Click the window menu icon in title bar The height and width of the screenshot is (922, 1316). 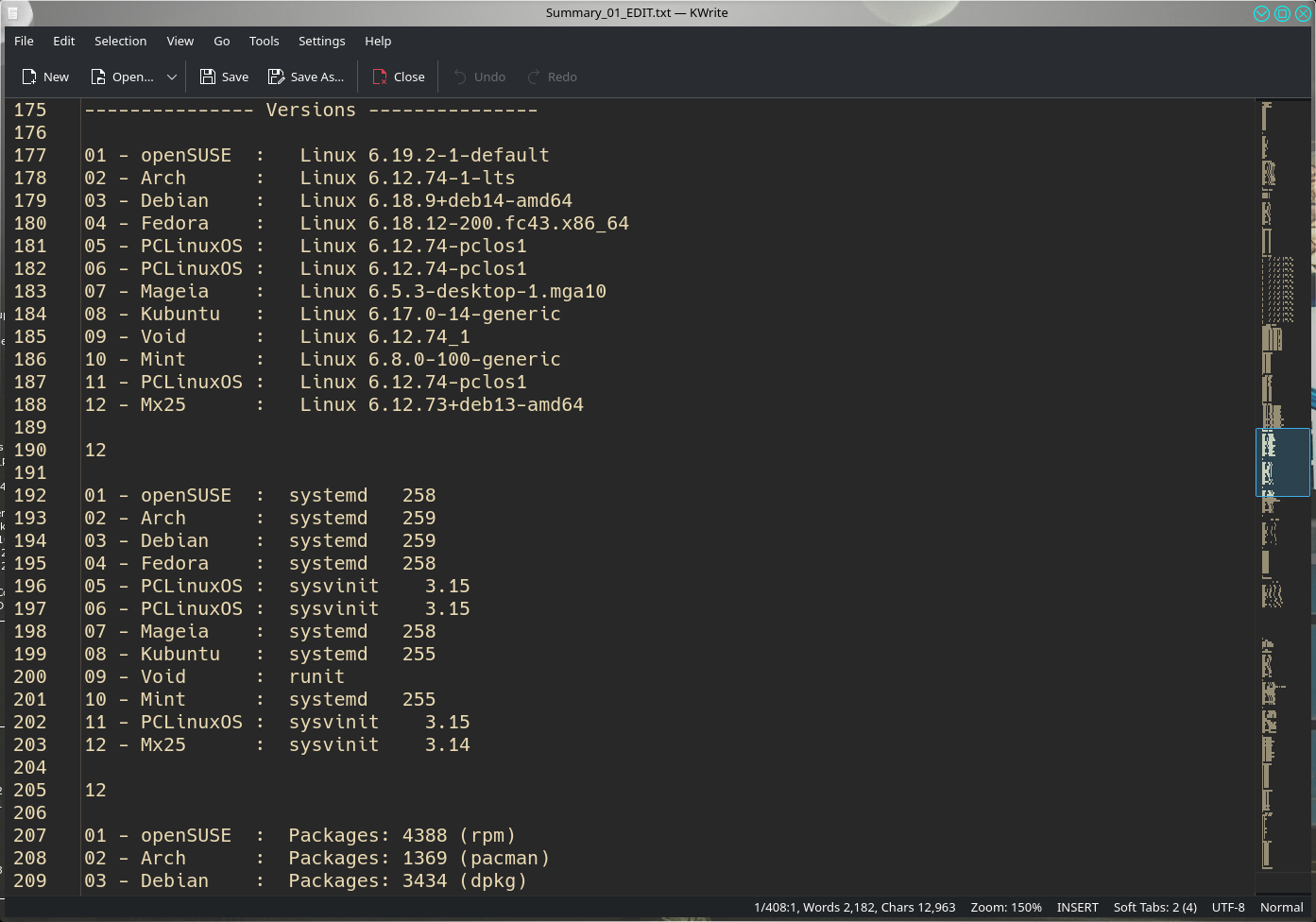12,13
